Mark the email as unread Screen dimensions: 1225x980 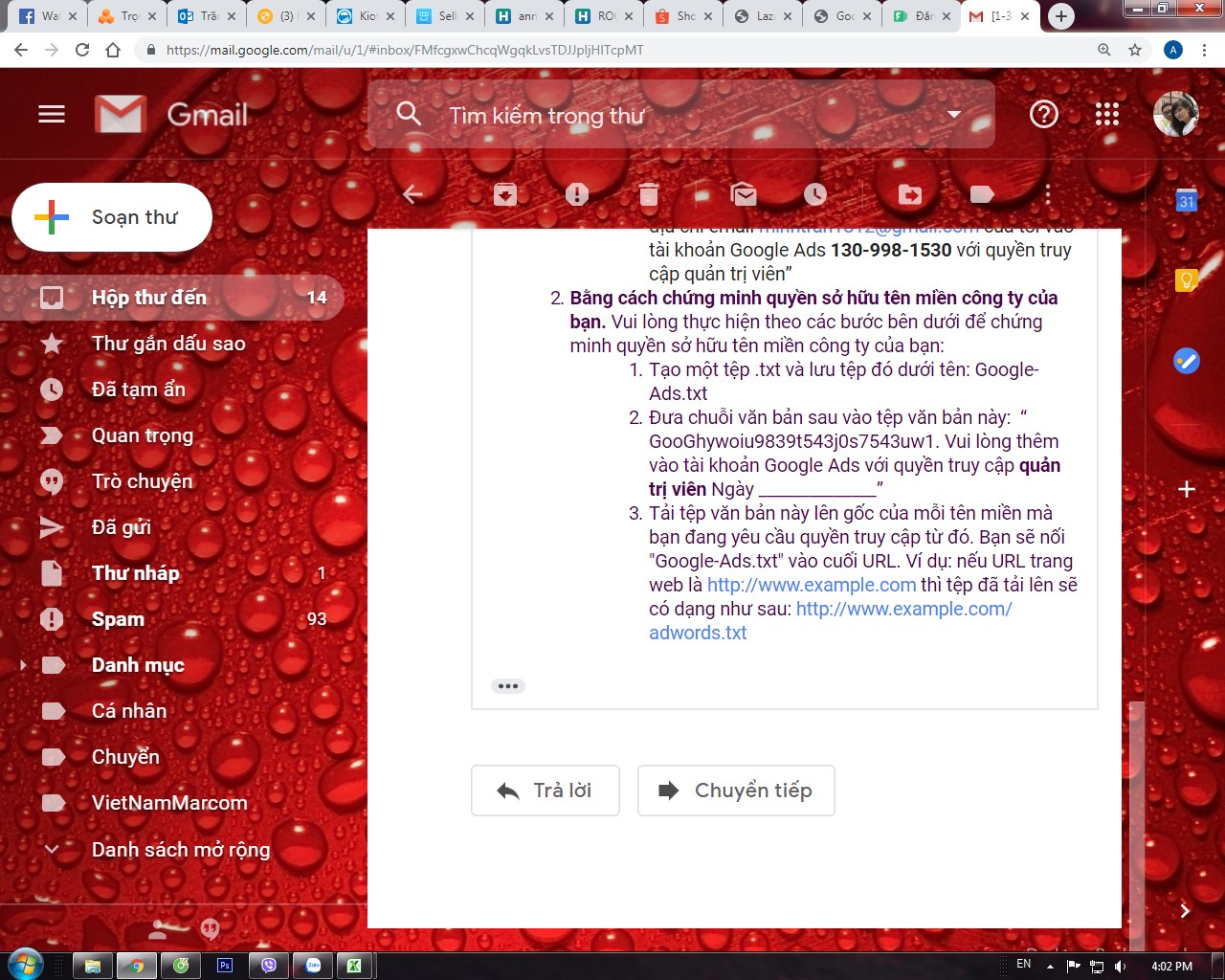point(744,195)
